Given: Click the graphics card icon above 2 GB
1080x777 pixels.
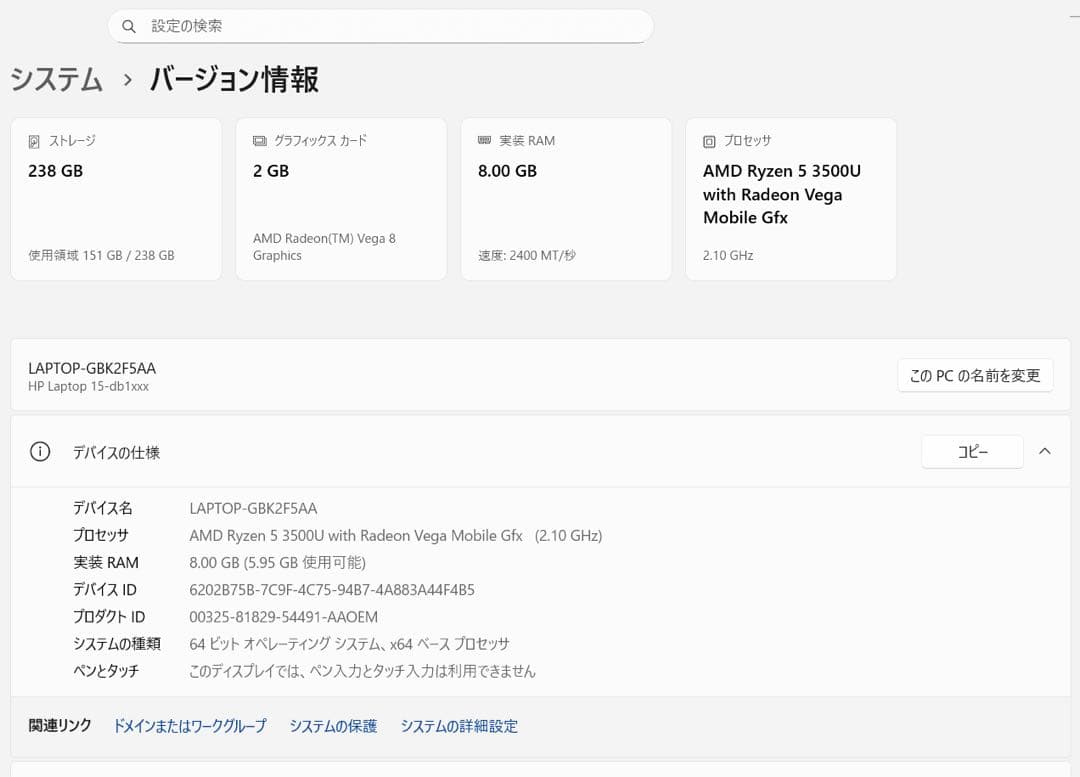Looking at the screenshot, I should click(260, 141).
